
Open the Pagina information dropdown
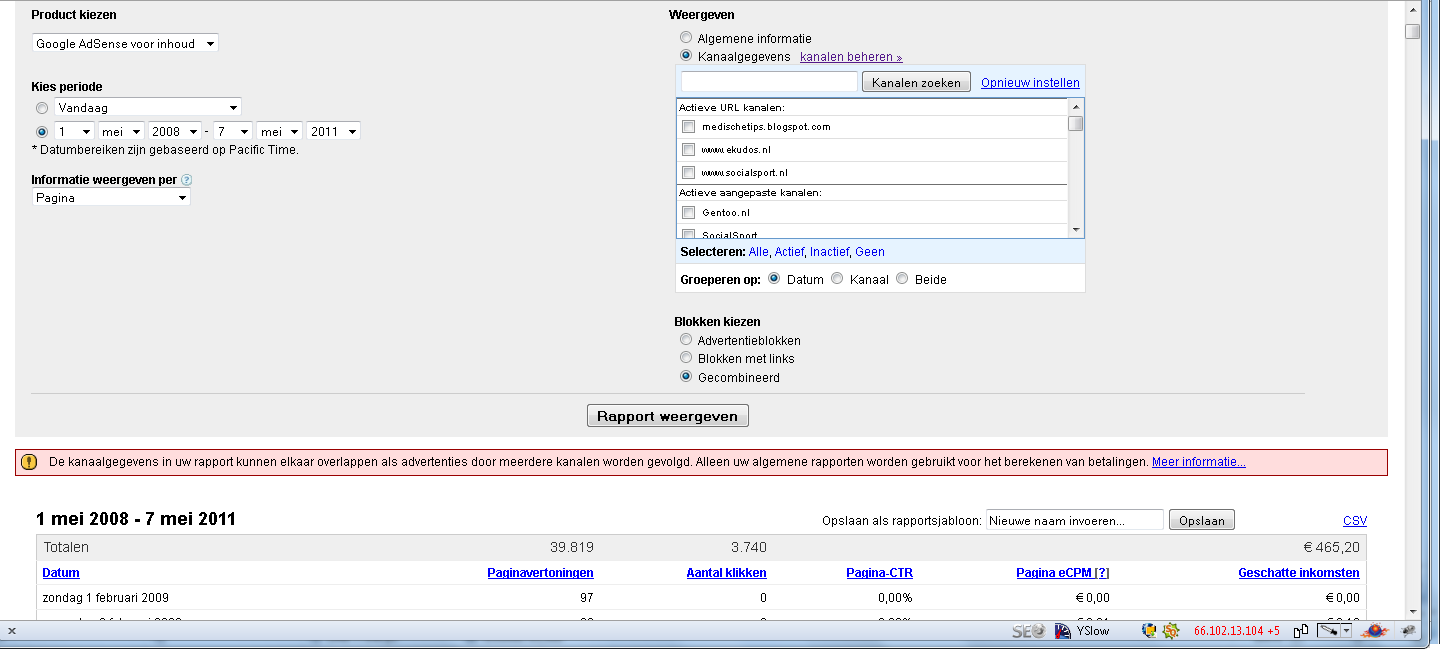111,197
